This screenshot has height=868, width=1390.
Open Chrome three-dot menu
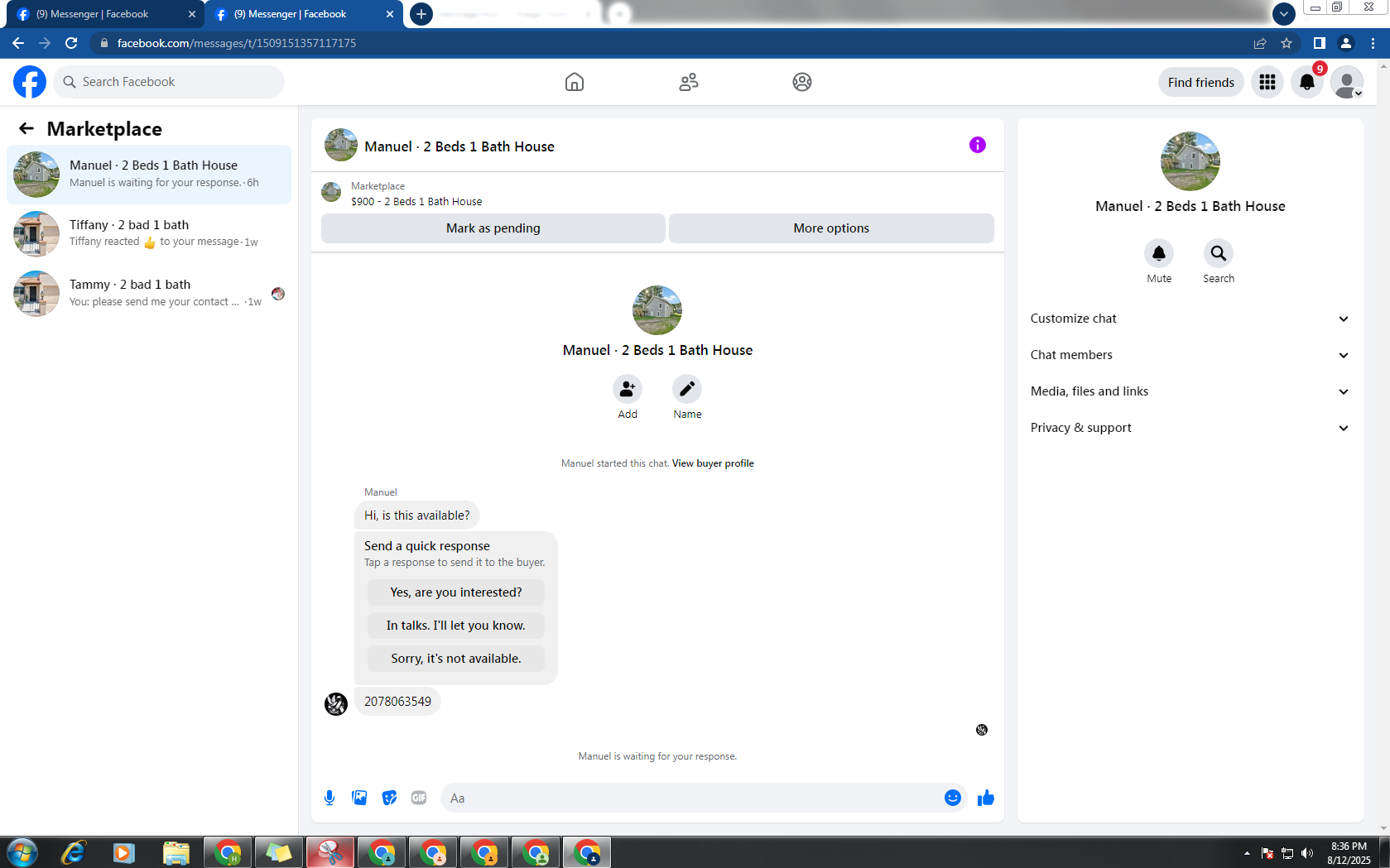pyautogui.click(x=1373, y=43)
